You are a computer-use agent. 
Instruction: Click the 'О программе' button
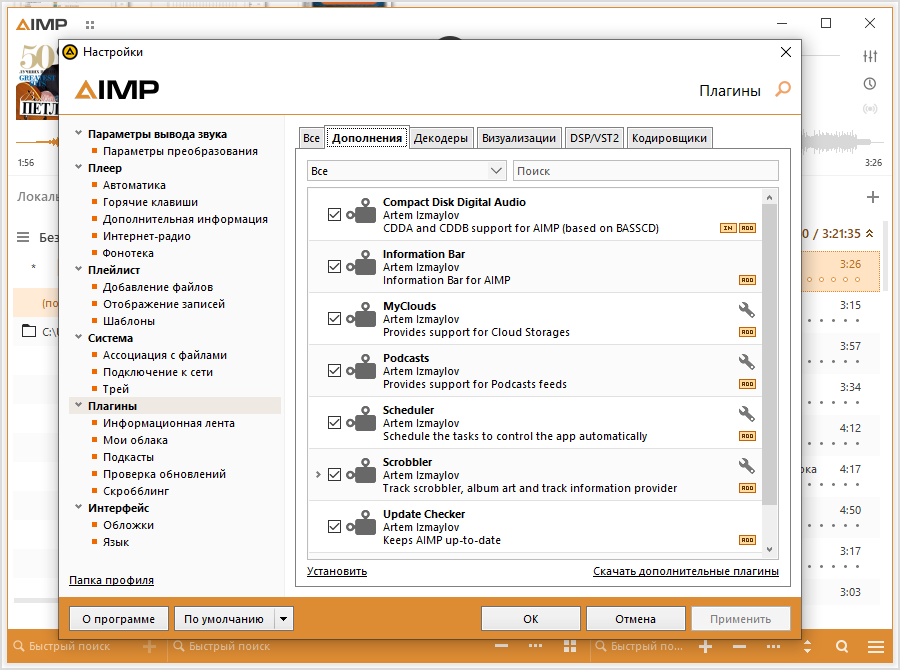tap(119, 619)
